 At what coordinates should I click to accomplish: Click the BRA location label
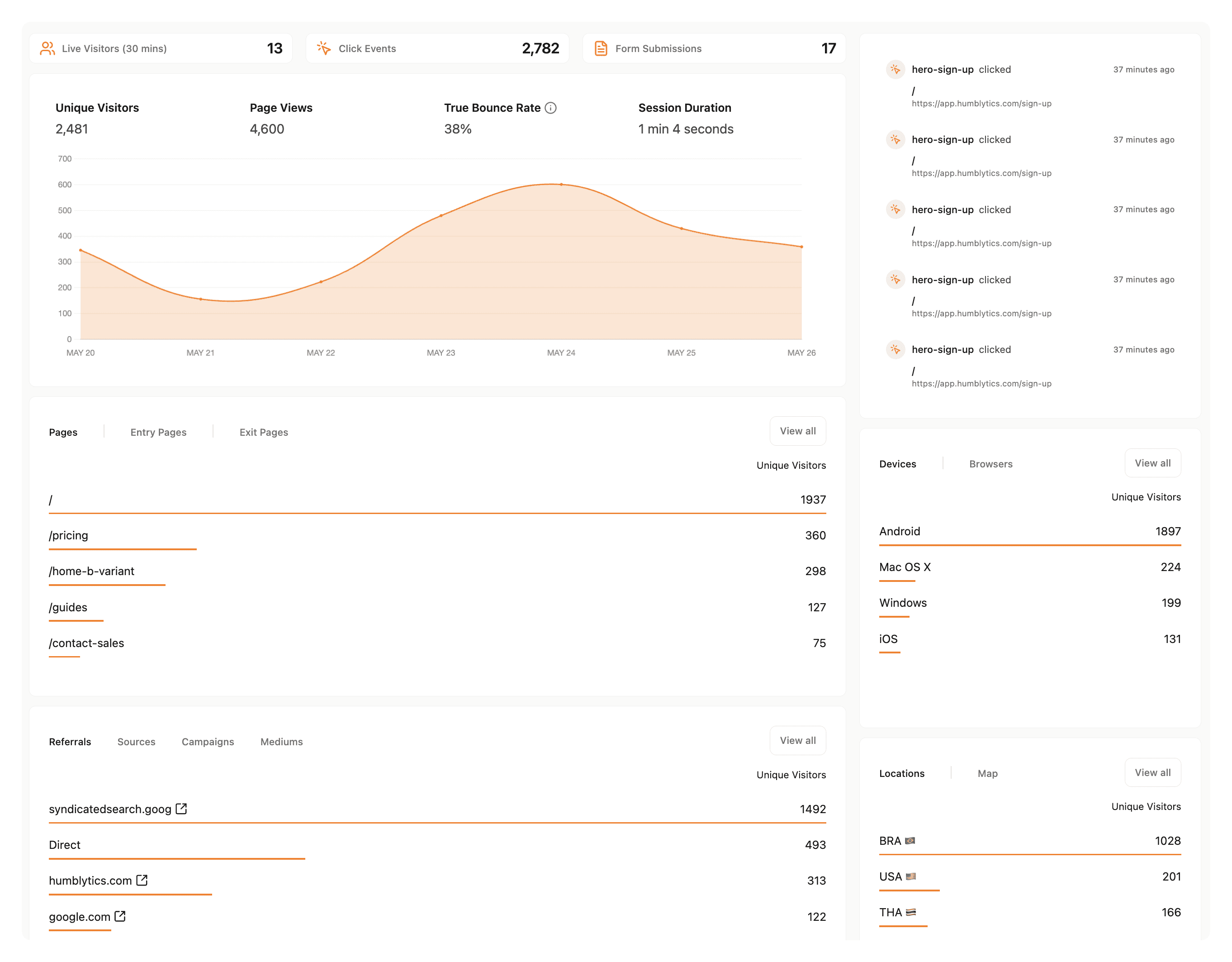coord(890,841)
